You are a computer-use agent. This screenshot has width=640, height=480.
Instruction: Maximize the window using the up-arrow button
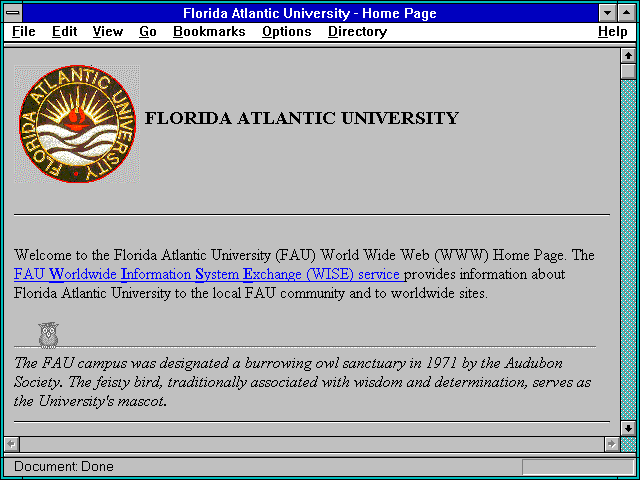click(627, 13)
